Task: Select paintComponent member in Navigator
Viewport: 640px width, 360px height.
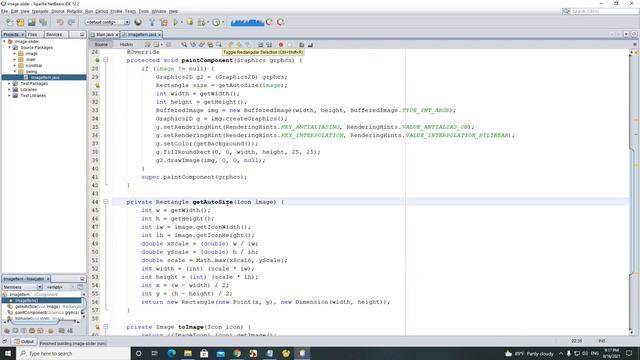Action: [x=44, y=313]
